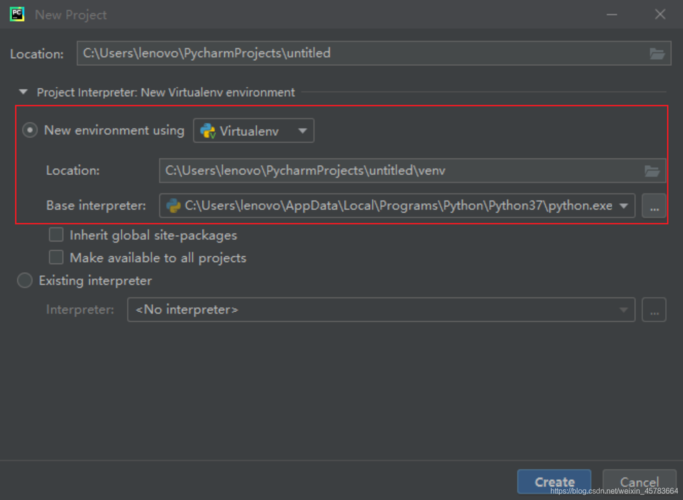Minimize the New Project dialog
The height and width of the screenshot is (500, 683).
point(612,14)
